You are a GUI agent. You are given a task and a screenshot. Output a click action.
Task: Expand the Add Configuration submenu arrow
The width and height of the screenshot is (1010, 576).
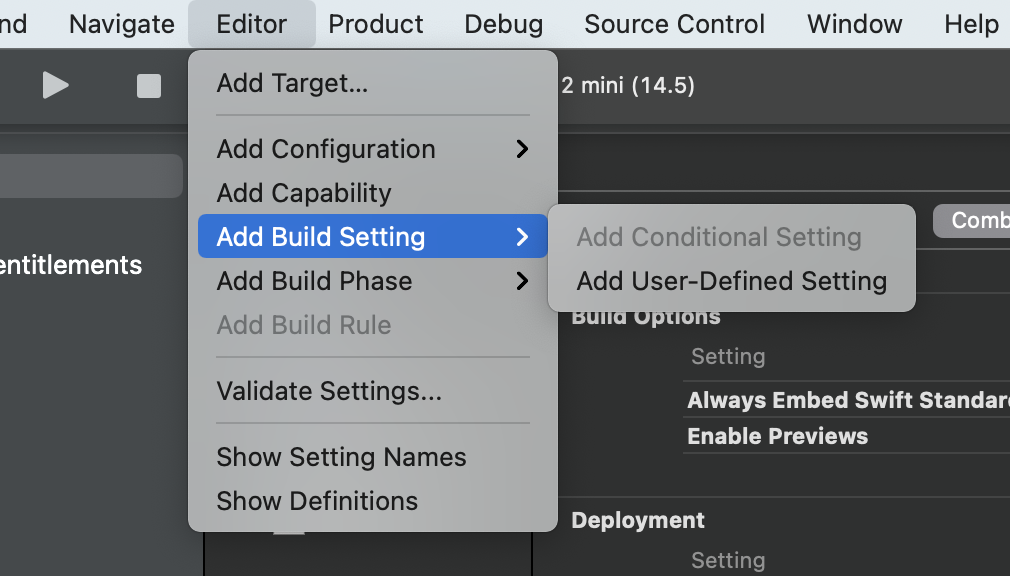[521, 149]
